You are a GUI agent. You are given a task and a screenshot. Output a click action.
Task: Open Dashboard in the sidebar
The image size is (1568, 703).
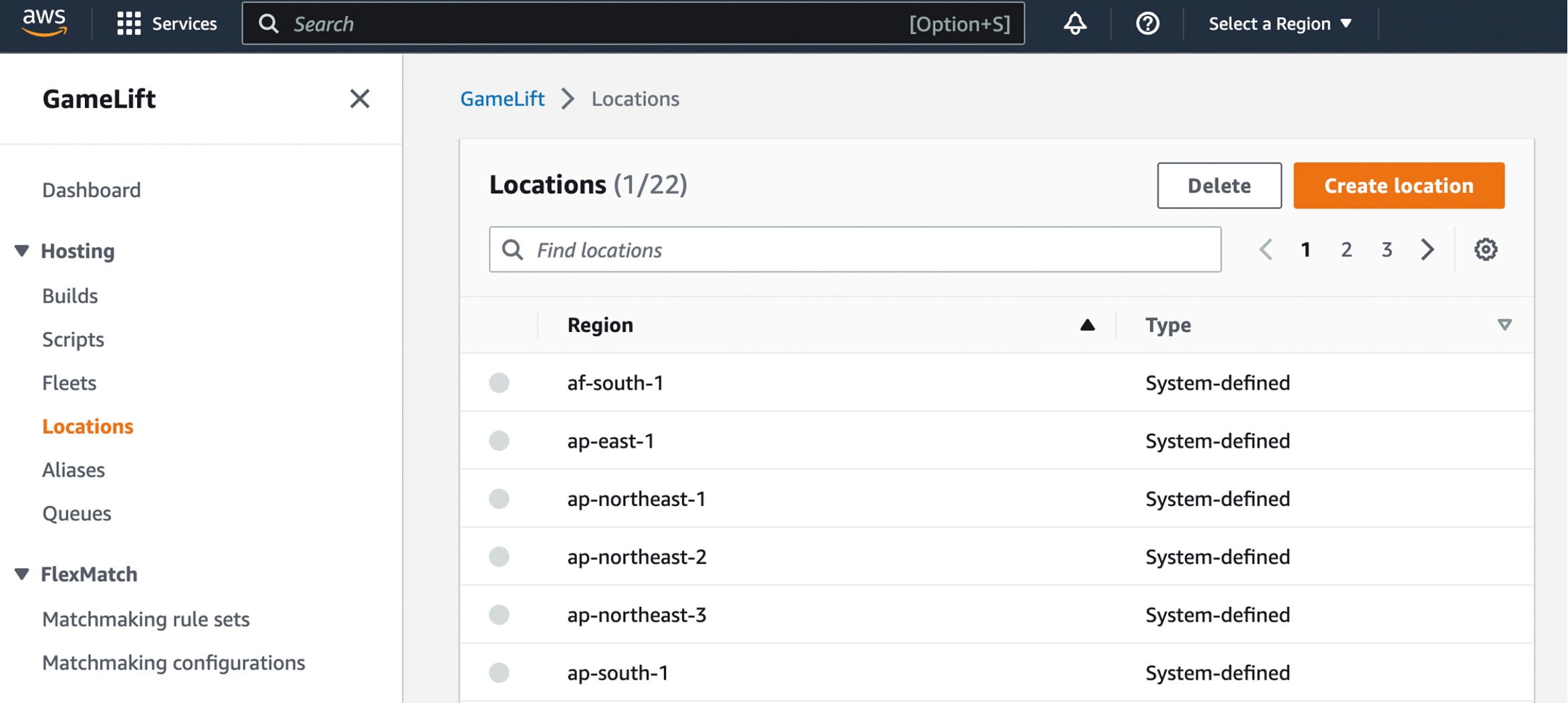[x=92, y=190]
